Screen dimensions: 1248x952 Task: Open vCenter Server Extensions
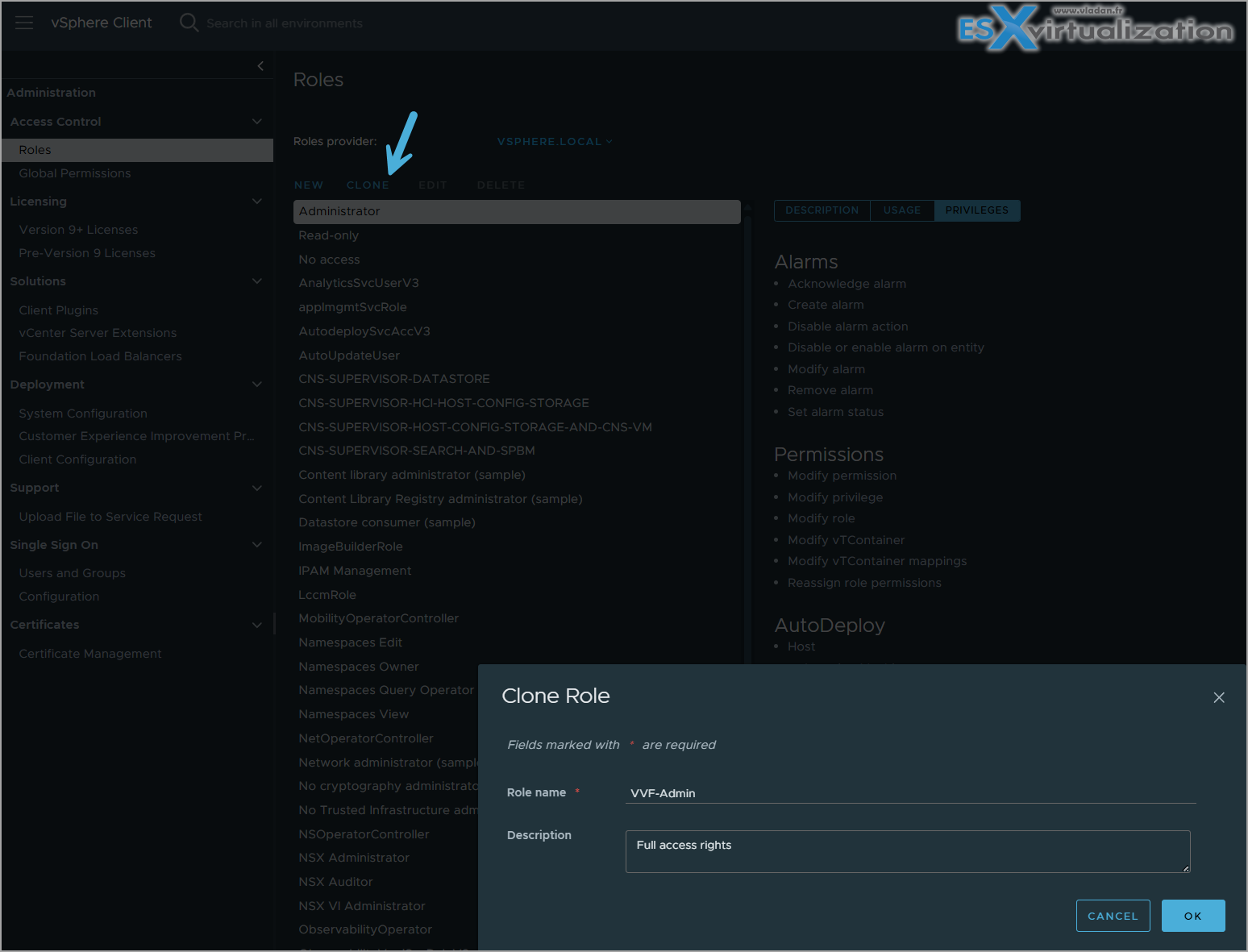pos(98,333)
